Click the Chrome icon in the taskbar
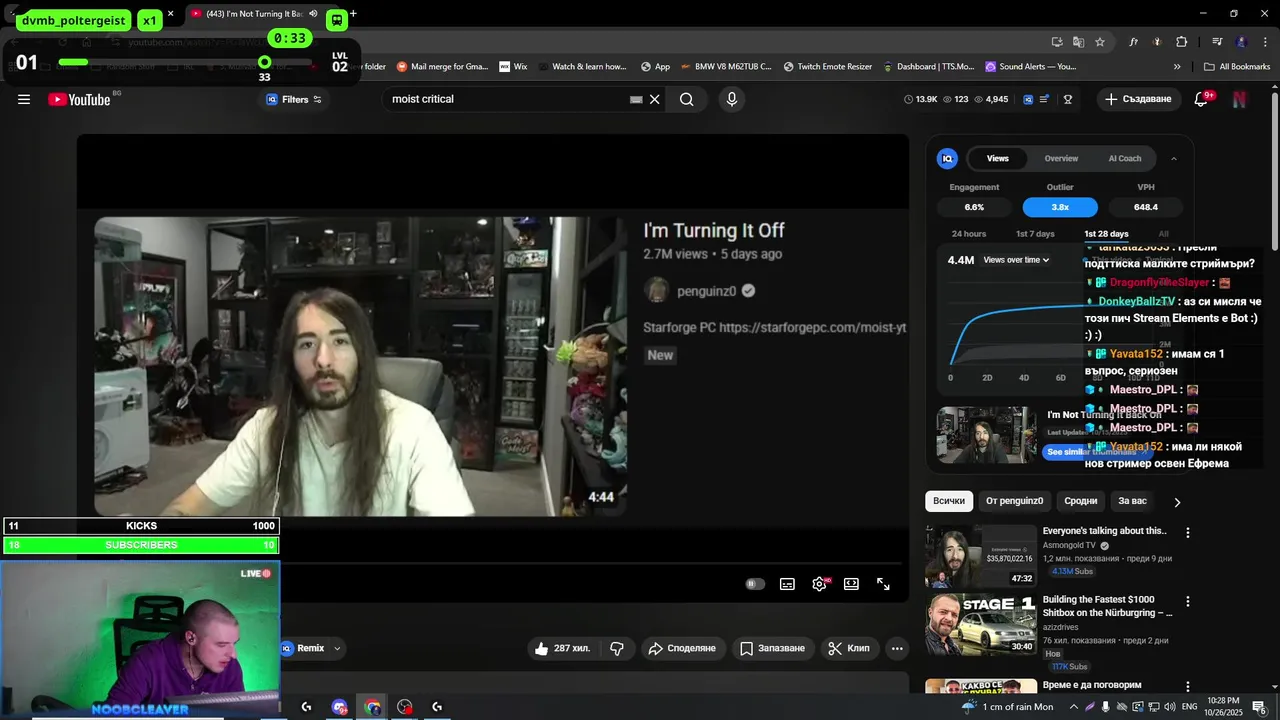Viewport: 1280px width, 720px height. click(372, 707)
